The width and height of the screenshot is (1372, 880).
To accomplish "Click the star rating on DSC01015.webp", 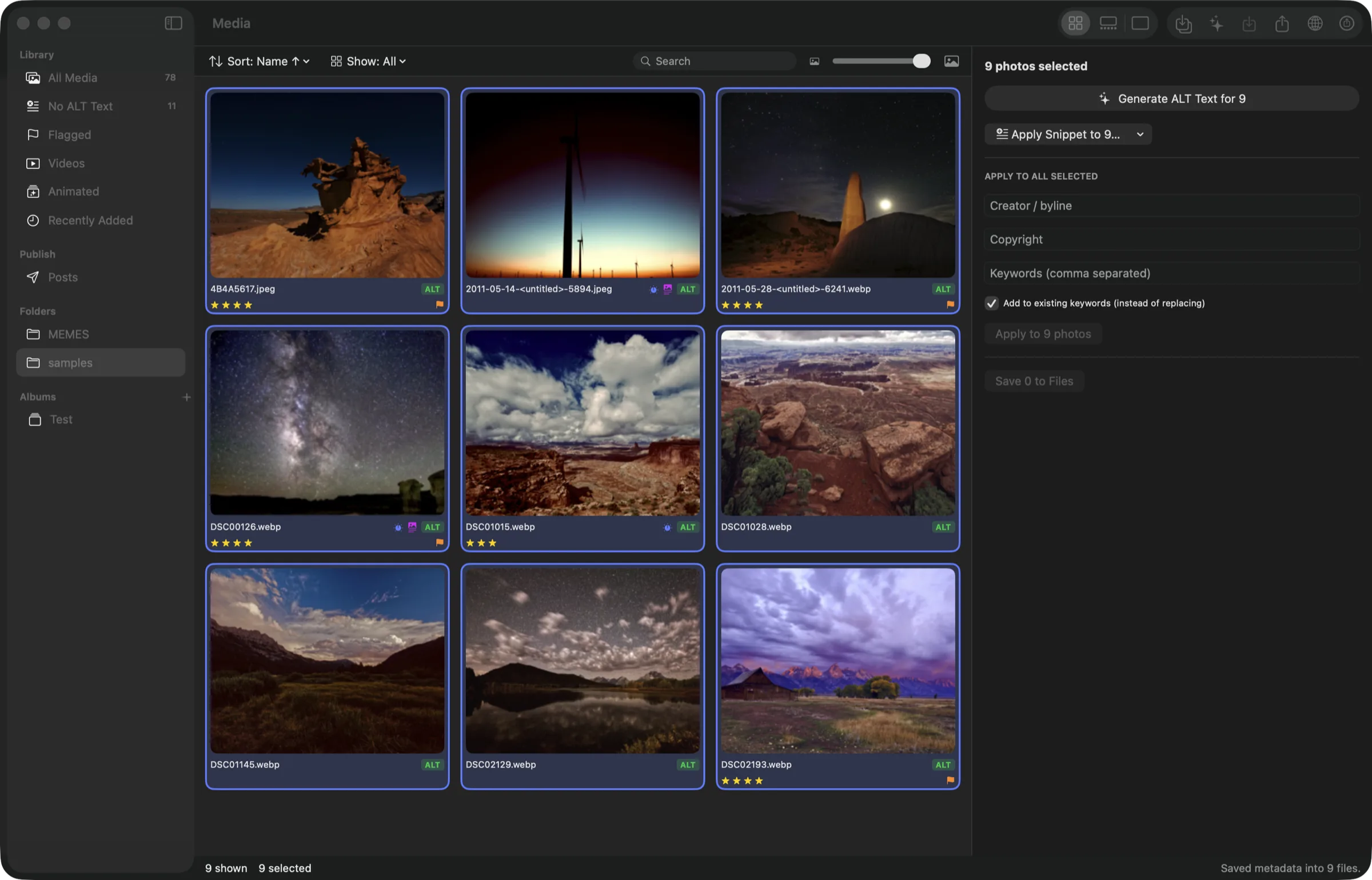I will click(481, 543).
